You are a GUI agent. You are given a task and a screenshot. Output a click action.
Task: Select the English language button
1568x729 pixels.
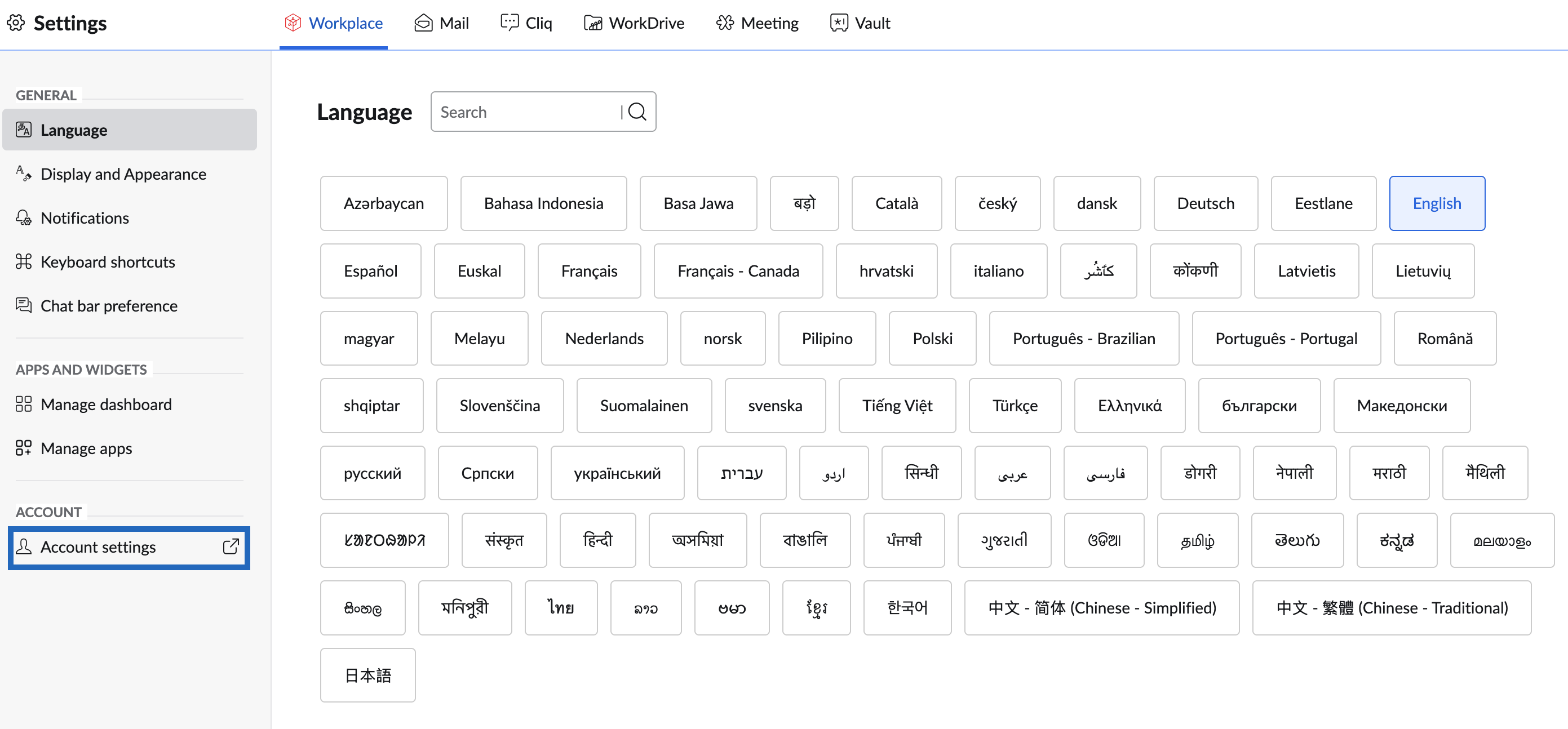tap(1437, 203)
